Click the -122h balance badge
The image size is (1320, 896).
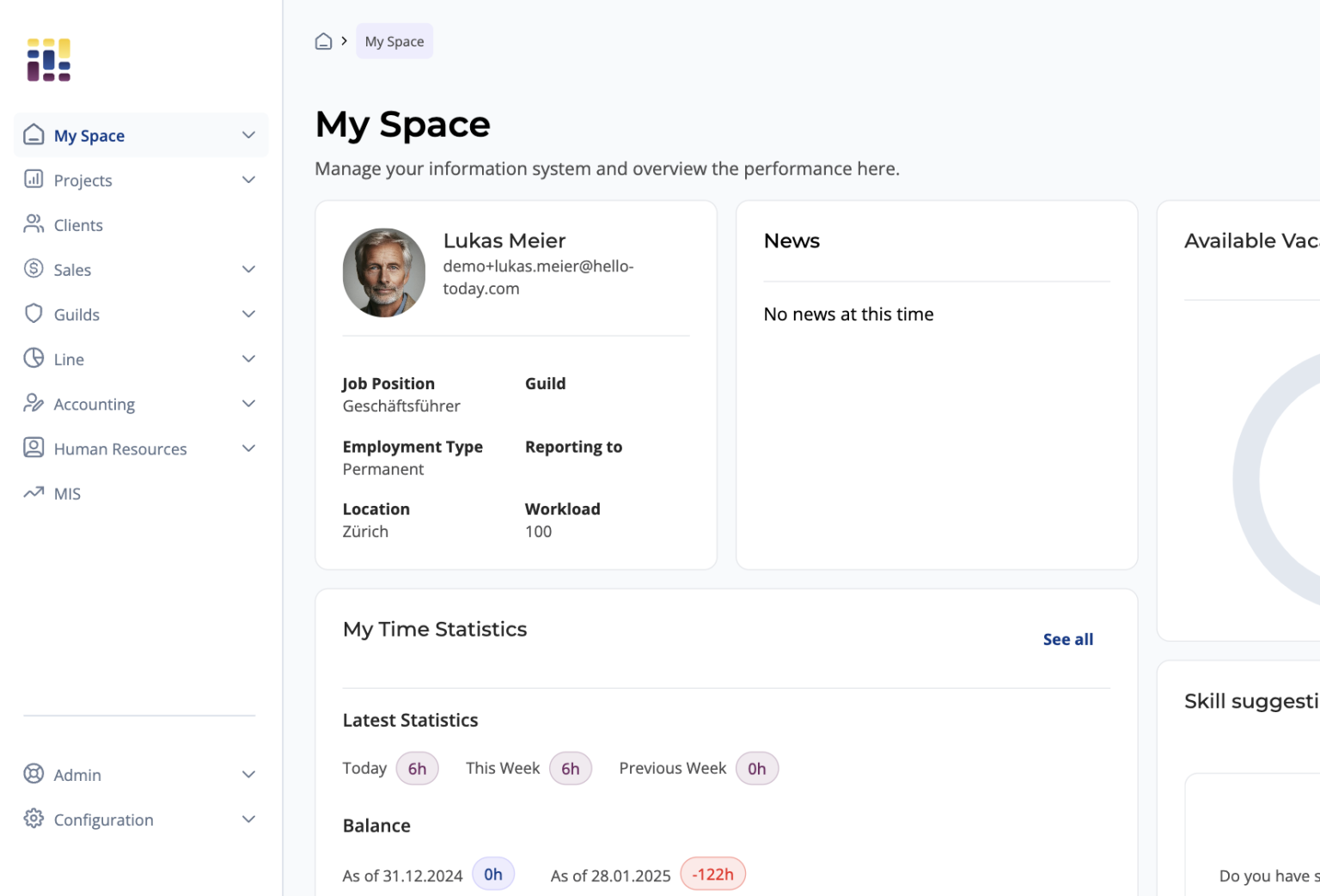point(712,875)
